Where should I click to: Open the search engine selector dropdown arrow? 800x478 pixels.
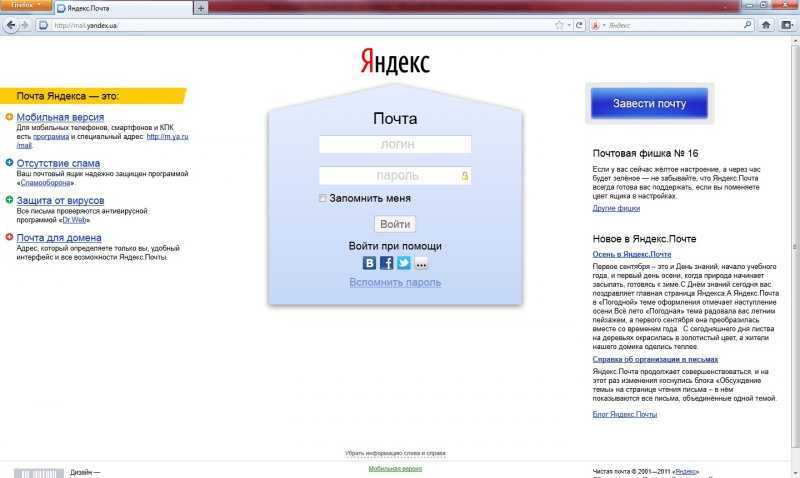point(604,25)
